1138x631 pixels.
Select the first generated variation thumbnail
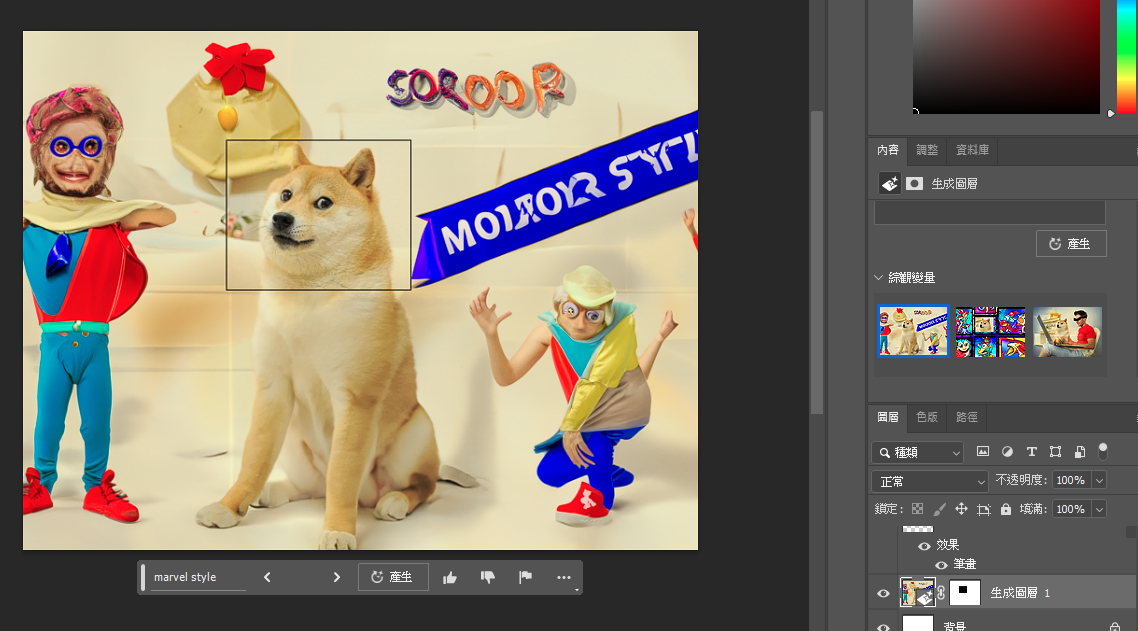point(913,331)
